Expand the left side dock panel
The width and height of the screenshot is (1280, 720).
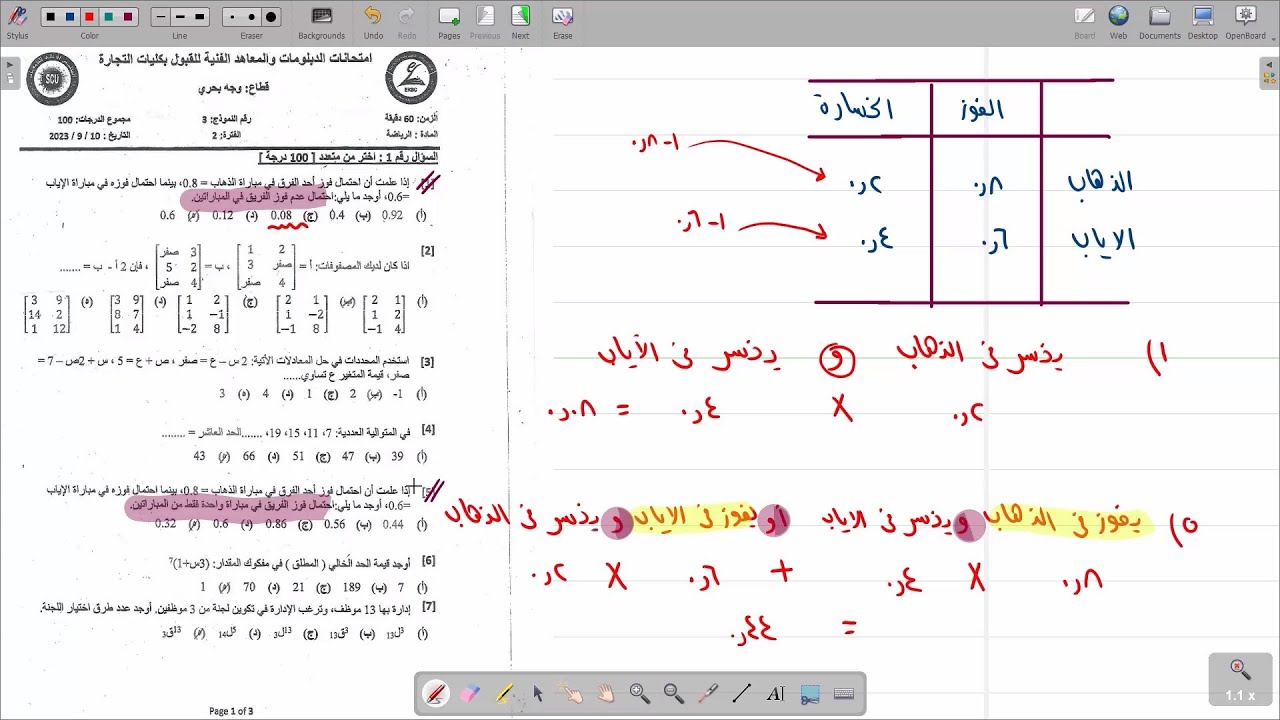[x=10, y=72]
